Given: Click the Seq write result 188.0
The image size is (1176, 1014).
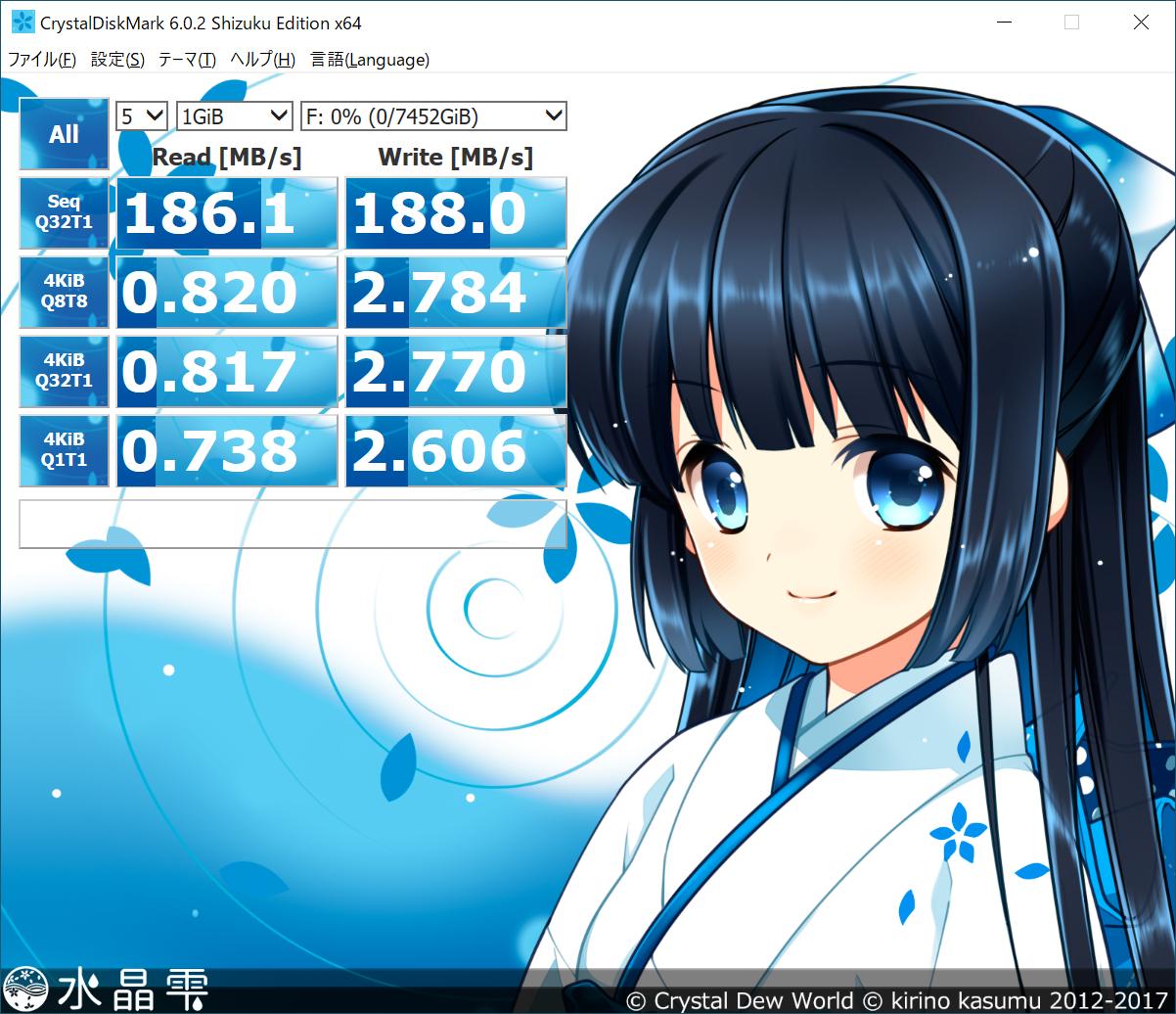Looking at the screenshot, I should click(x=456, y=212).
